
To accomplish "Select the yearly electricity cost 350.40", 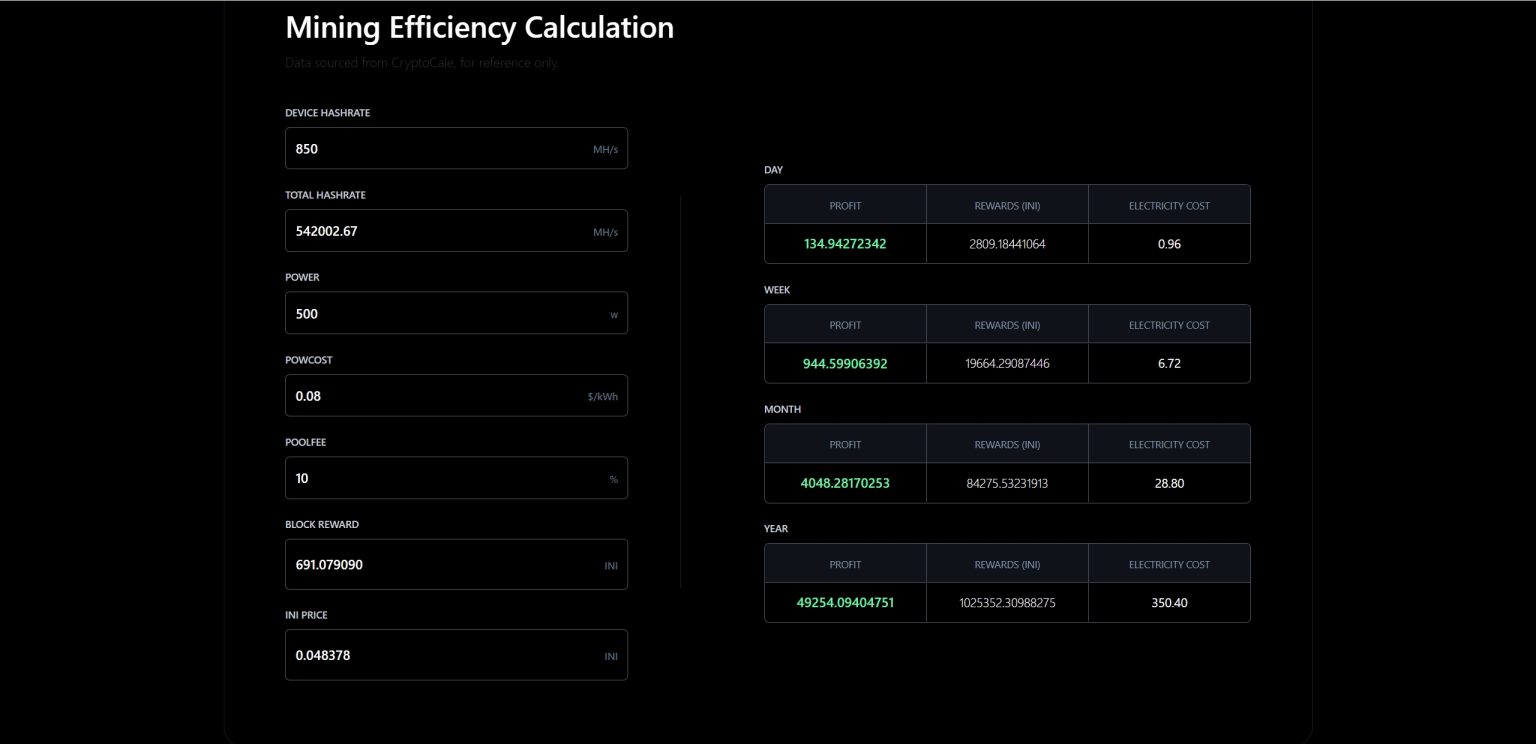I will point(1169,603).
